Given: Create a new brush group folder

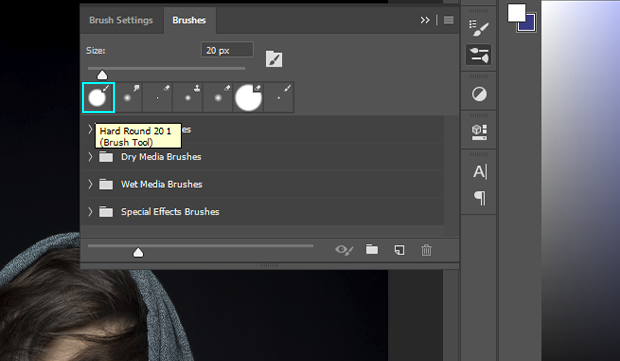Looking at the screenshot, I should point(372,249).
